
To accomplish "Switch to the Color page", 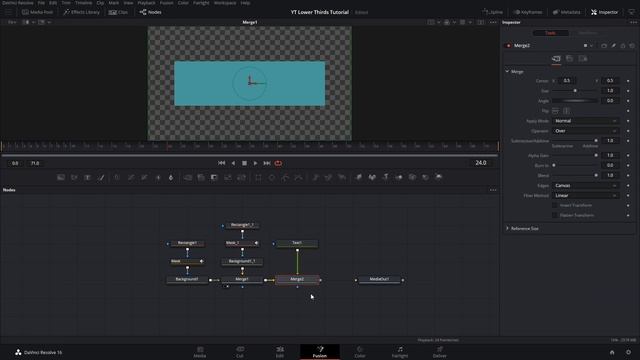I will pos(360,352).
